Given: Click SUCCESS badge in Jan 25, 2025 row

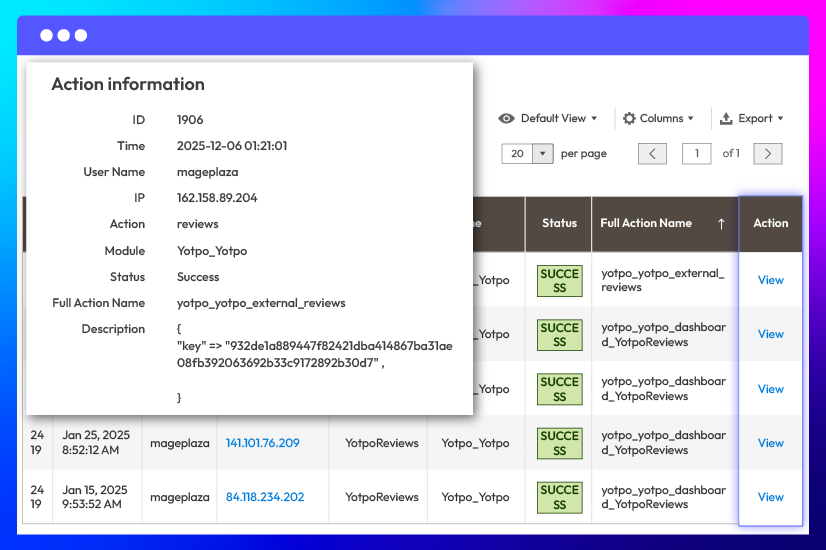Looking at the screenshot, I should pos(559,443).
